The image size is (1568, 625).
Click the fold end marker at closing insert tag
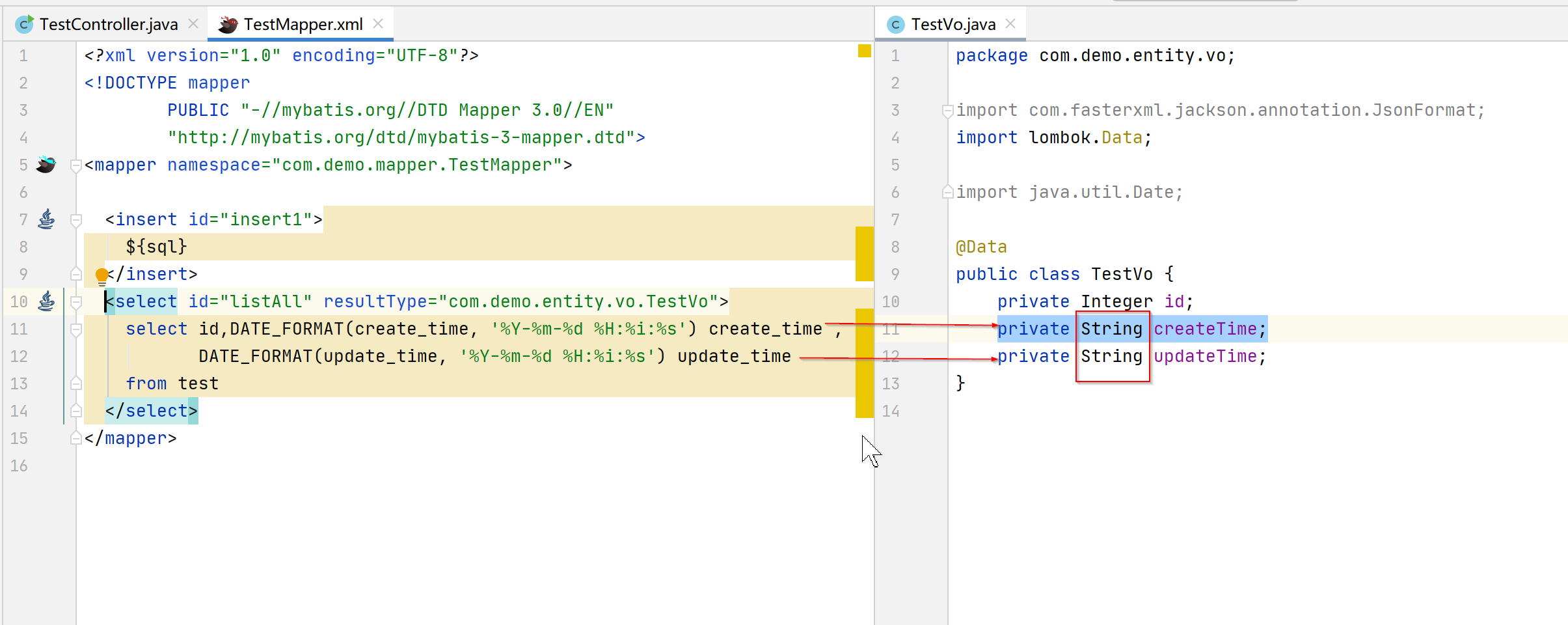pos(75,274)
